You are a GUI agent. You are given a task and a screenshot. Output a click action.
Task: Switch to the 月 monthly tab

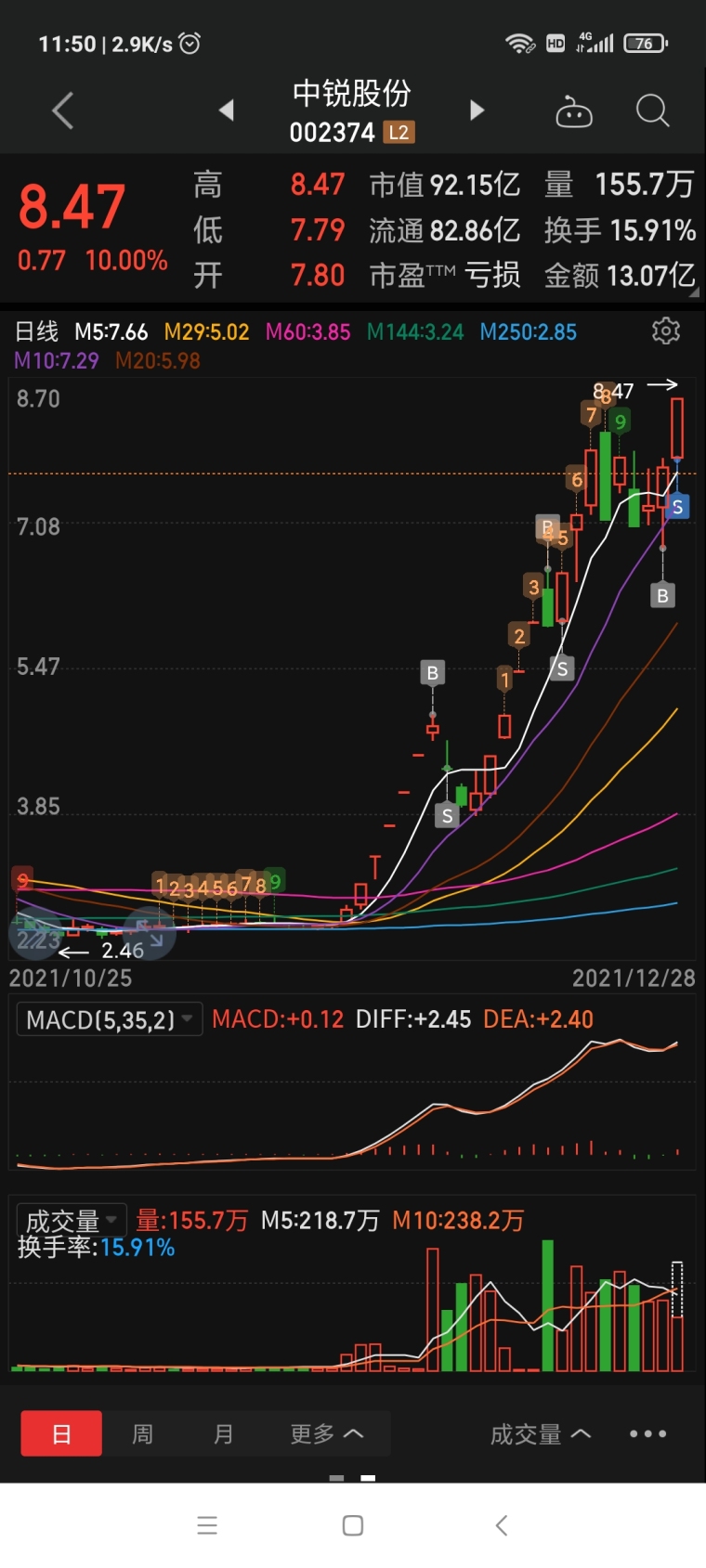[223, 1433]
